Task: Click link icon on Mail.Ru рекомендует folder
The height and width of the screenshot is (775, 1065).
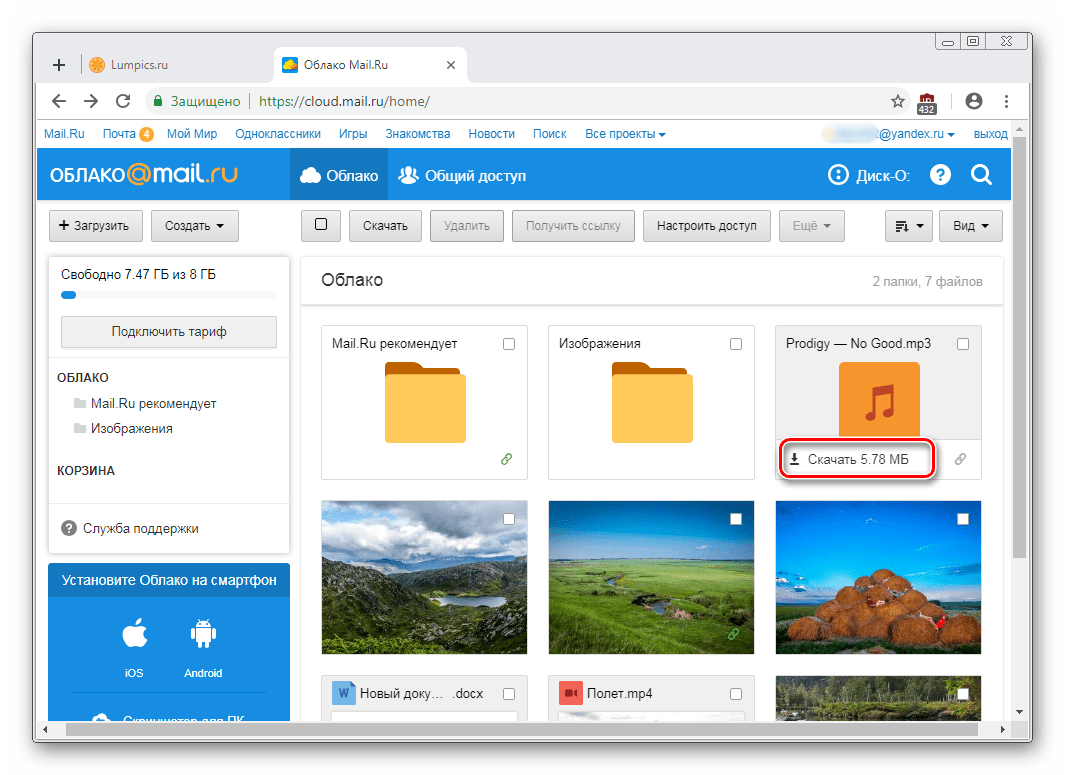Action: click(506, 459)
